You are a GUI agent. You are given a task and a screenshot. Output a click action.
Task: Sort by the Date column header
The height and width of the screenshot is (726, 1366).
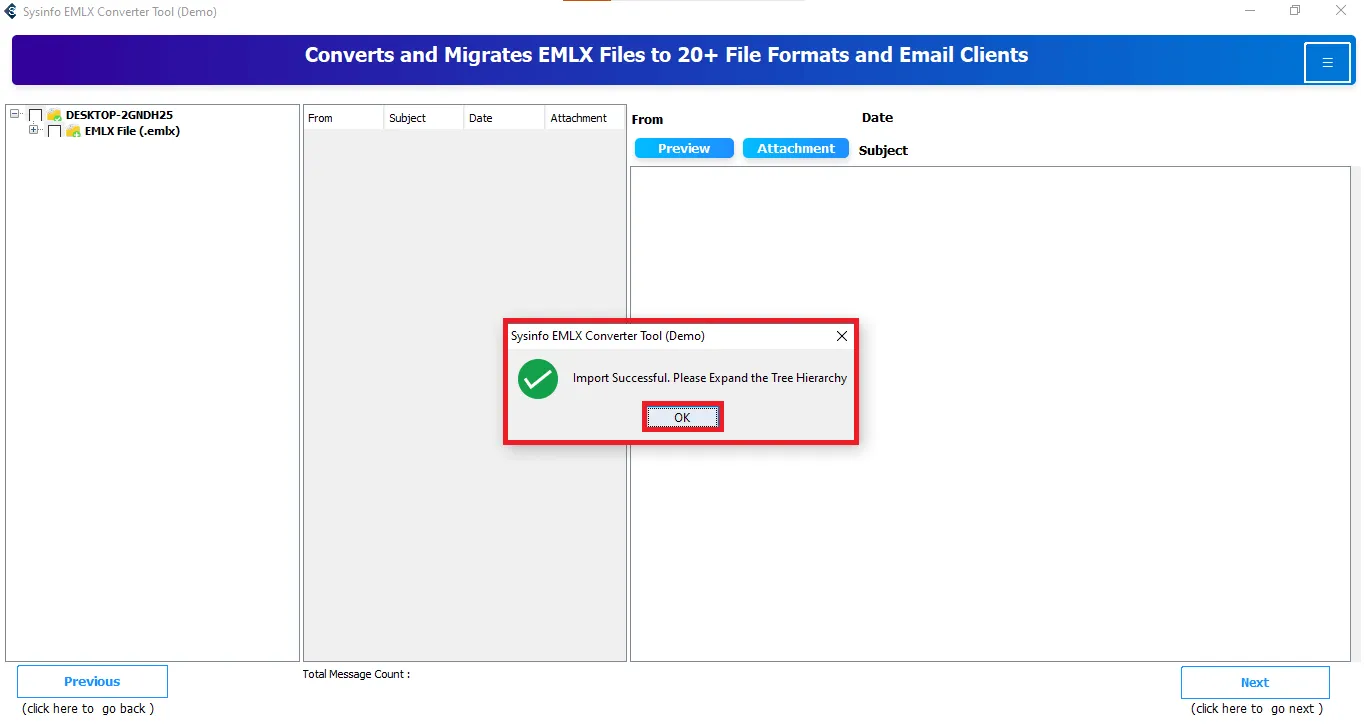pyautogui.click(x=505, y=118)
